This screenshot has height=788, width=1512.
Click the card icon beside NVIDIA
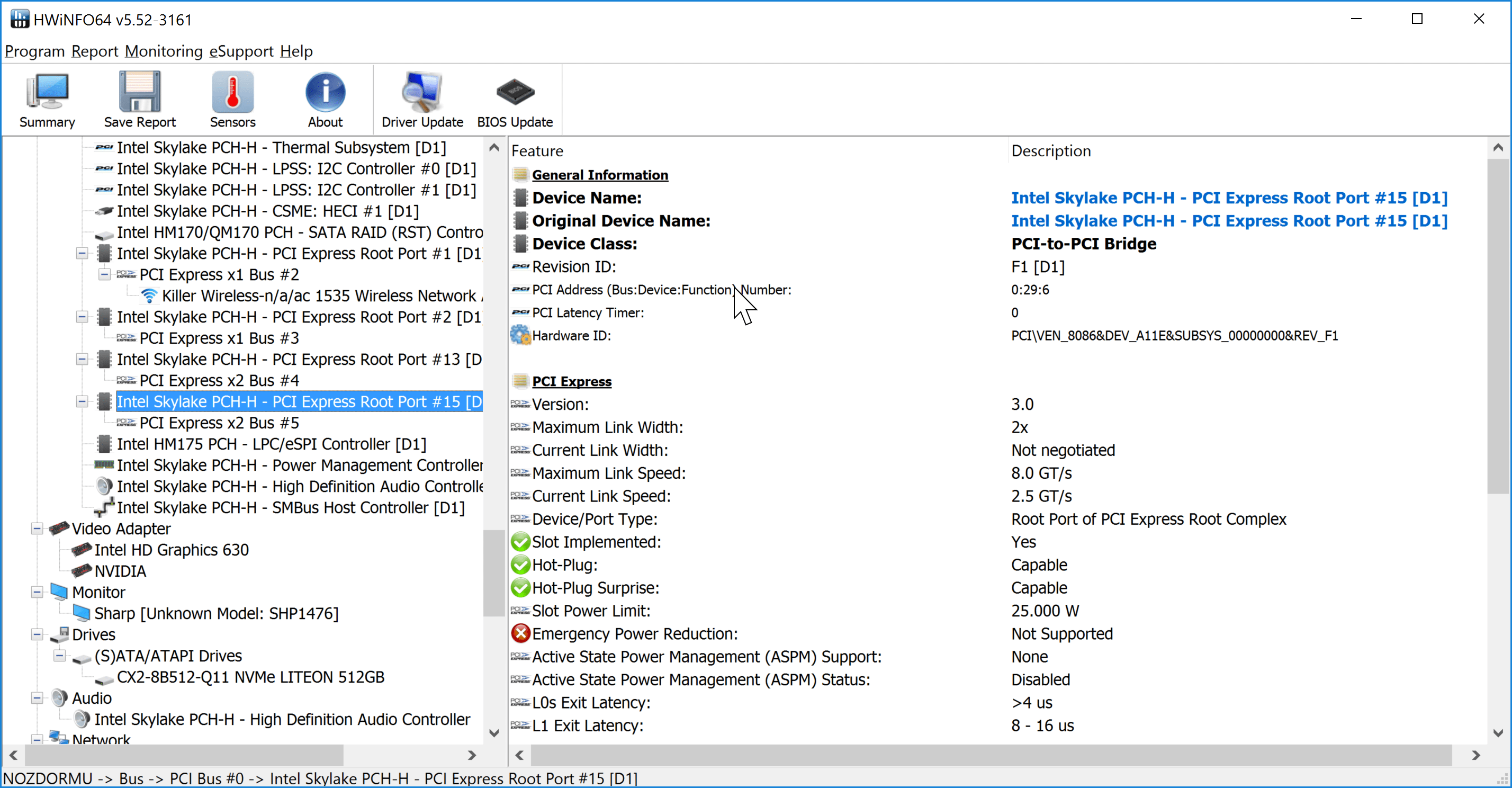tap(82, 571)
